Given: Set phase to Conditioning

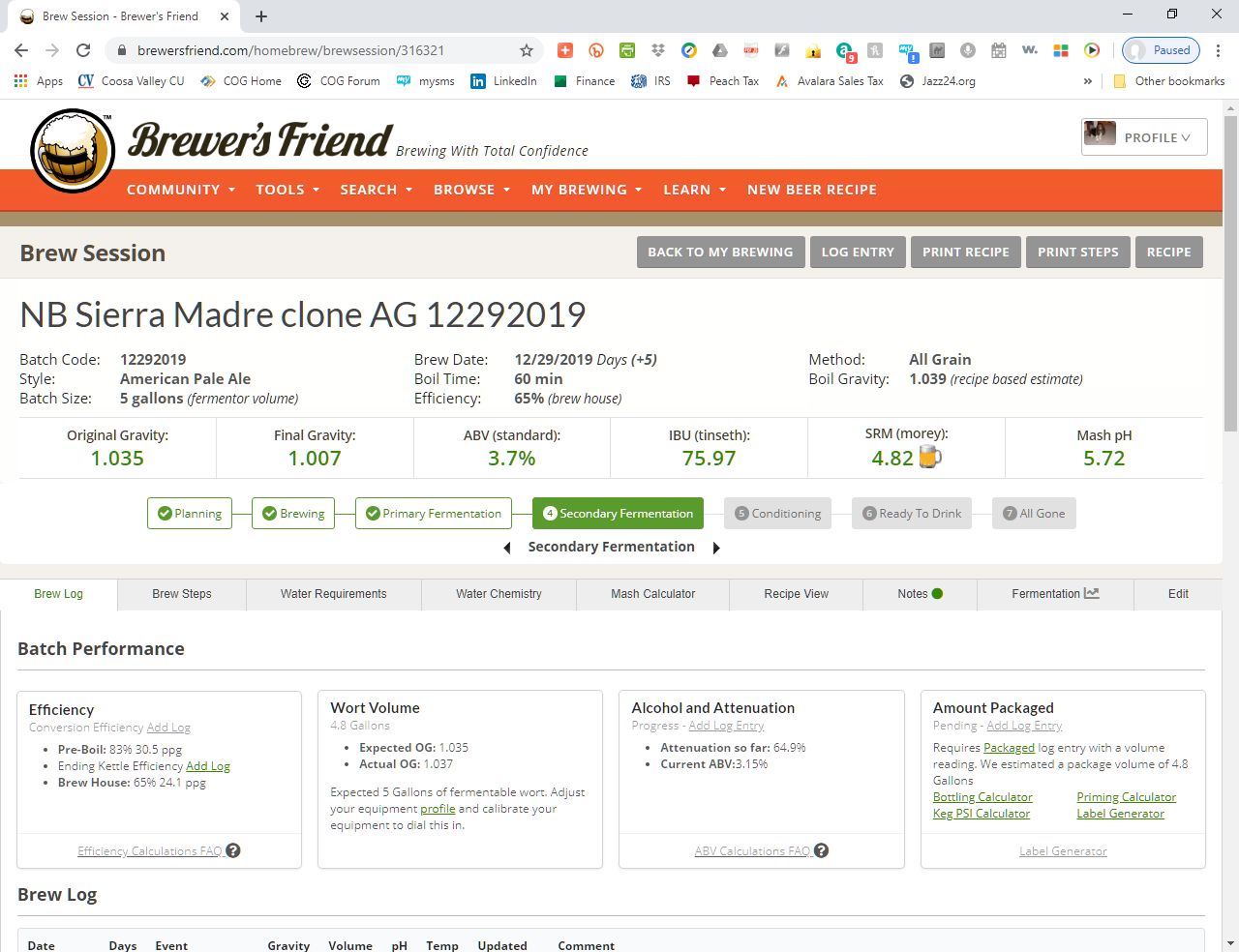Looking at the screenshot, I should click(777, 514).
